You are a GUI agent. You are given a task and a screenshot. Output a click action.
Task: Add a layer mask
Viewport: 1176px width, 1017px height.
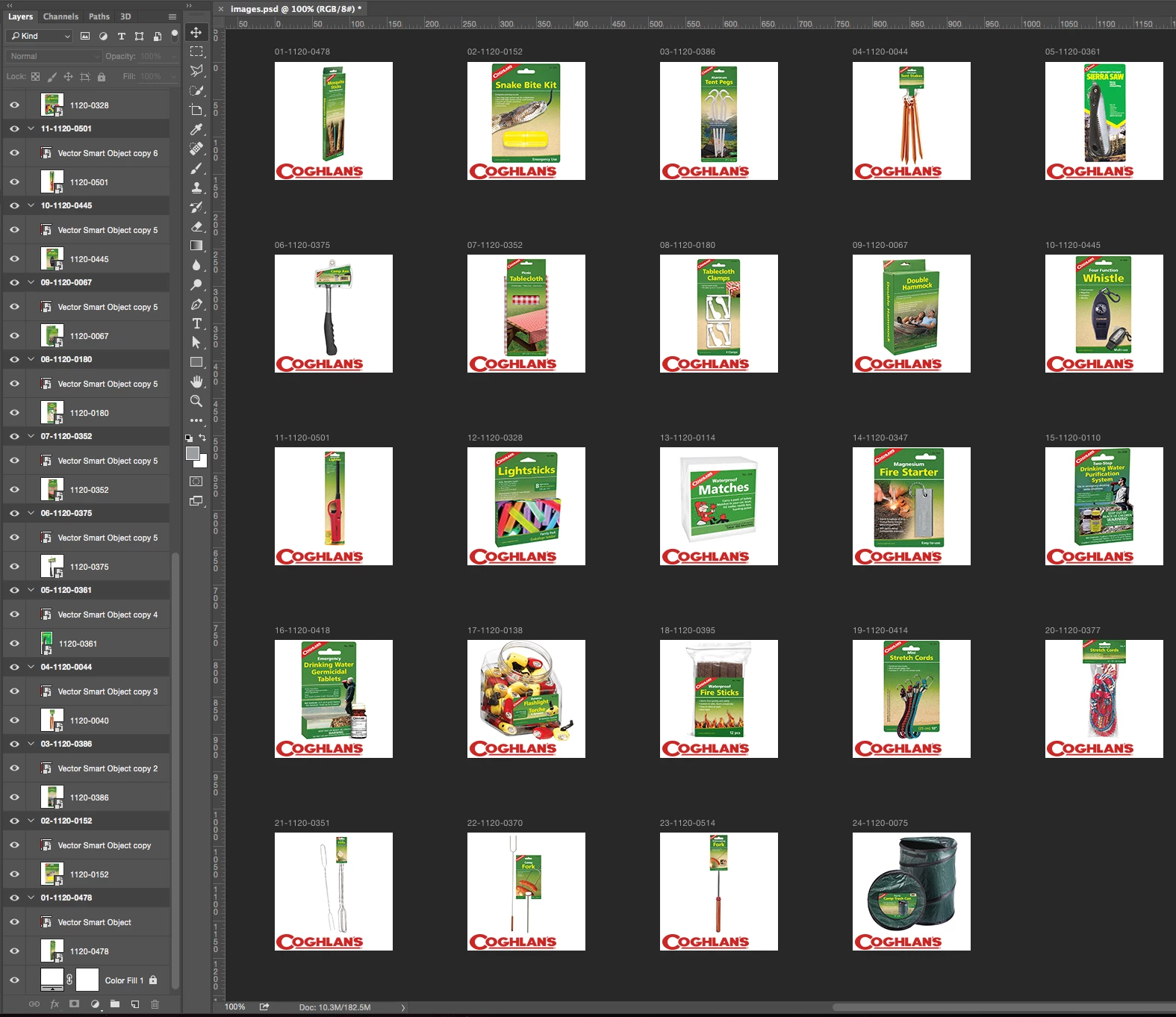point(74,1004)
